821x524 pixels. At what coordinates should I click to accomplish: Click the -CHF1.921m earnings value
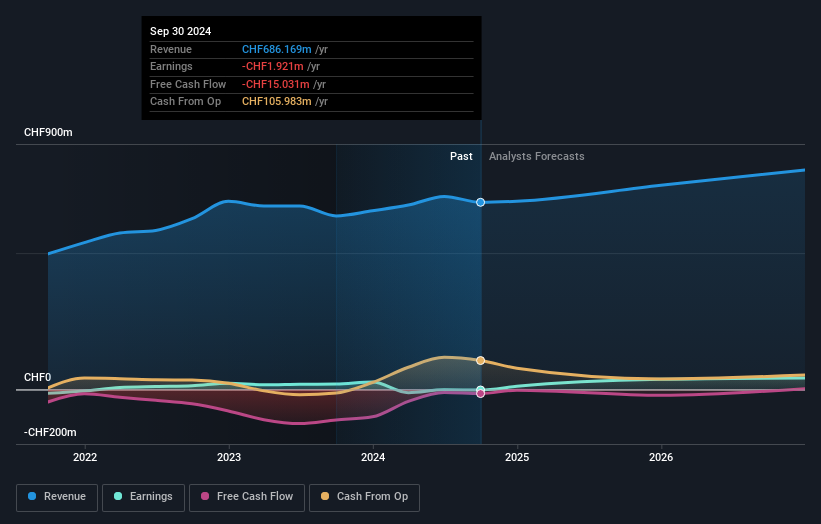(x=273, y=66)
